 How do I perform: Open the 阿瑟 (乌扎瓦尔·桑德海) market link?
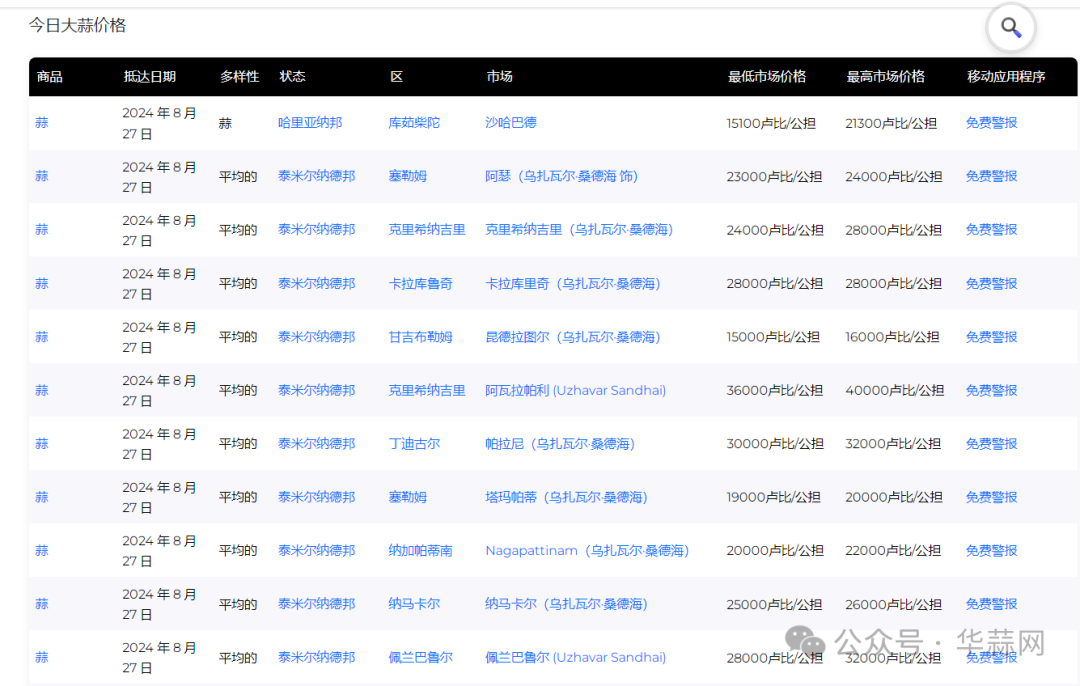pos(561,176)
